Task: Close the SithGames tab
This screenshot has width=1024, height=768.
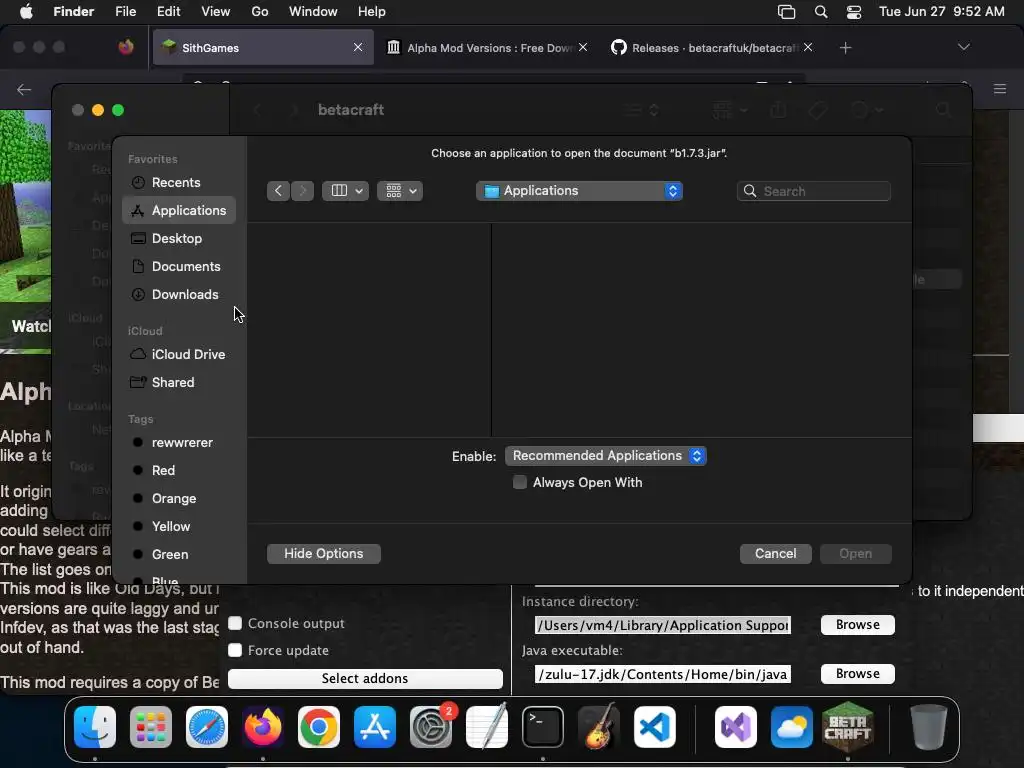Action: [358, 47]
